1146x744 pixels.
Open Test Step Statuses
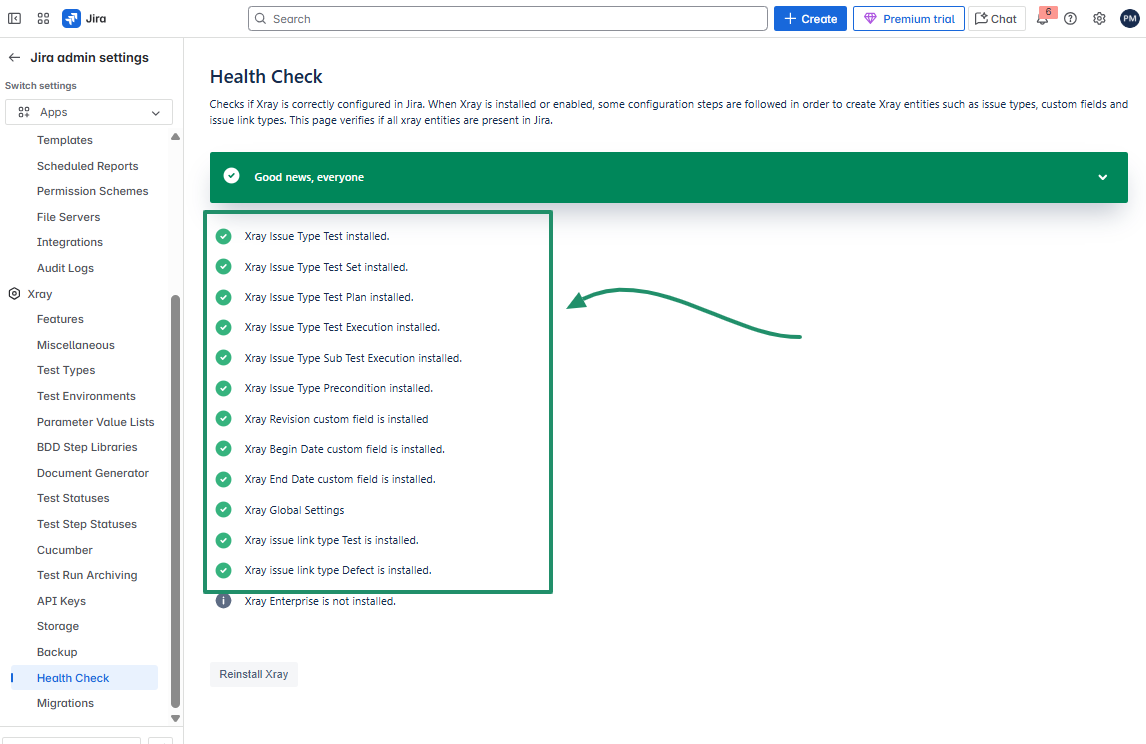(87, 524)
